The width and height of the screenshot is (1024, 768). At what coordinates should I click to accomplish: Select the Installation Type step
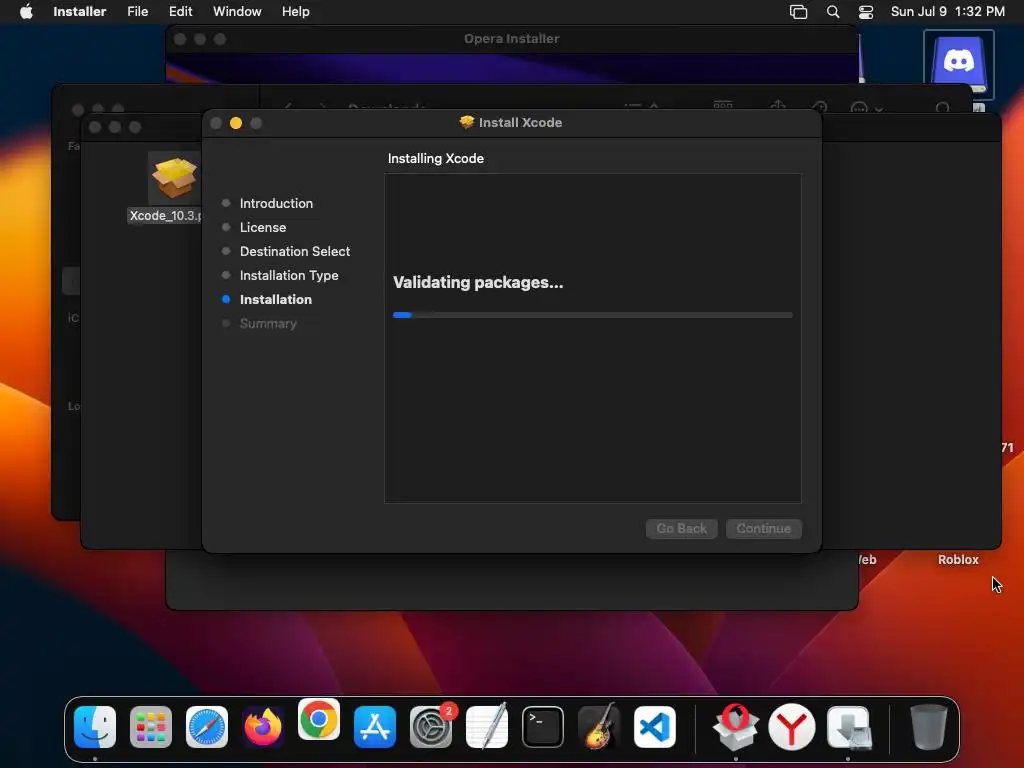(x=289, y=276)
